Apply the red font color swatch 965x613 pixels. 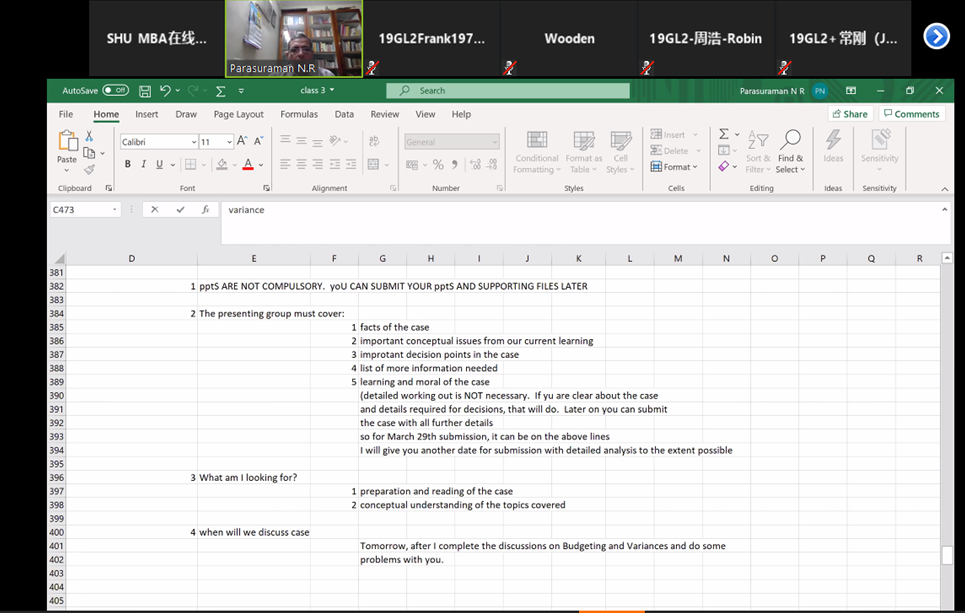(248, 164)
